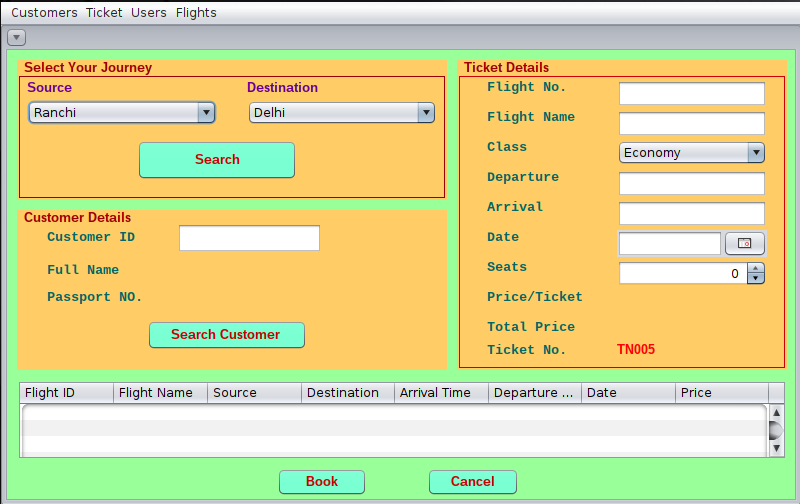This screenshot has height=504, width=800.
Task: Focus the Customer ID input field
Action: 249,238
